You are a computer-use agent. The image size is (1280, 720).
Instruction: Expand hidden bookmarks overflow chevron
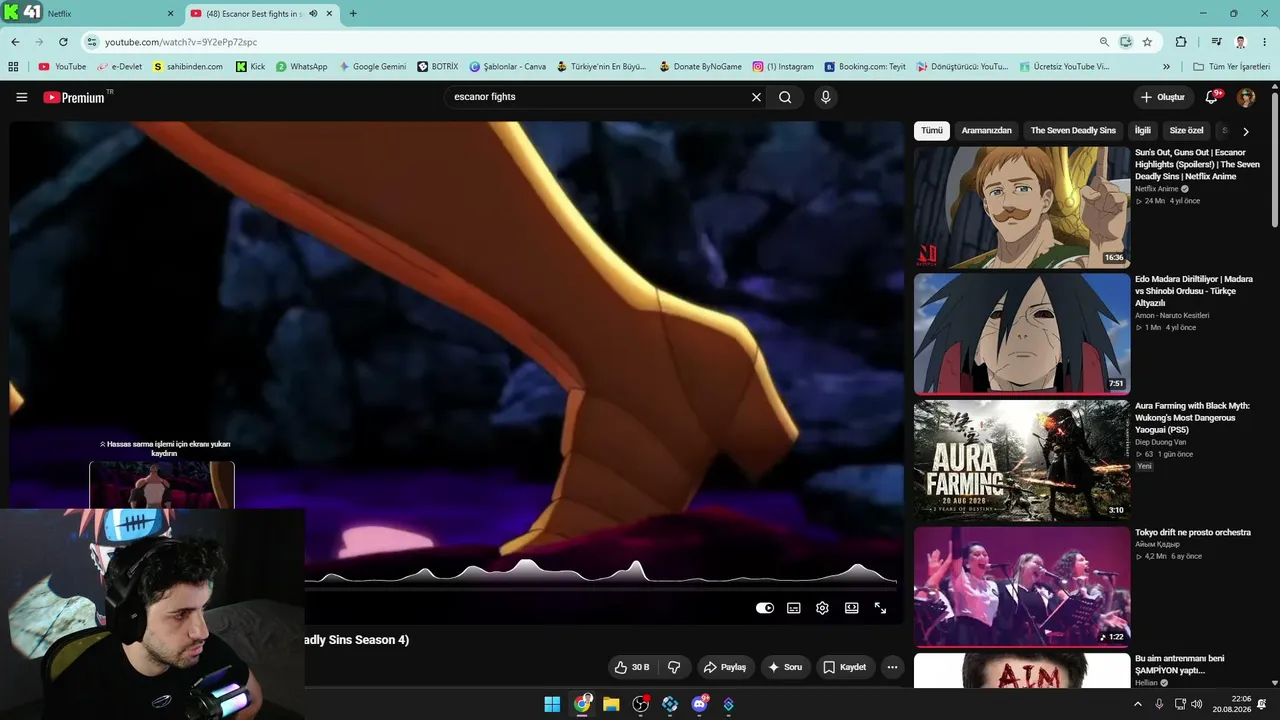tap(1166, 67)
